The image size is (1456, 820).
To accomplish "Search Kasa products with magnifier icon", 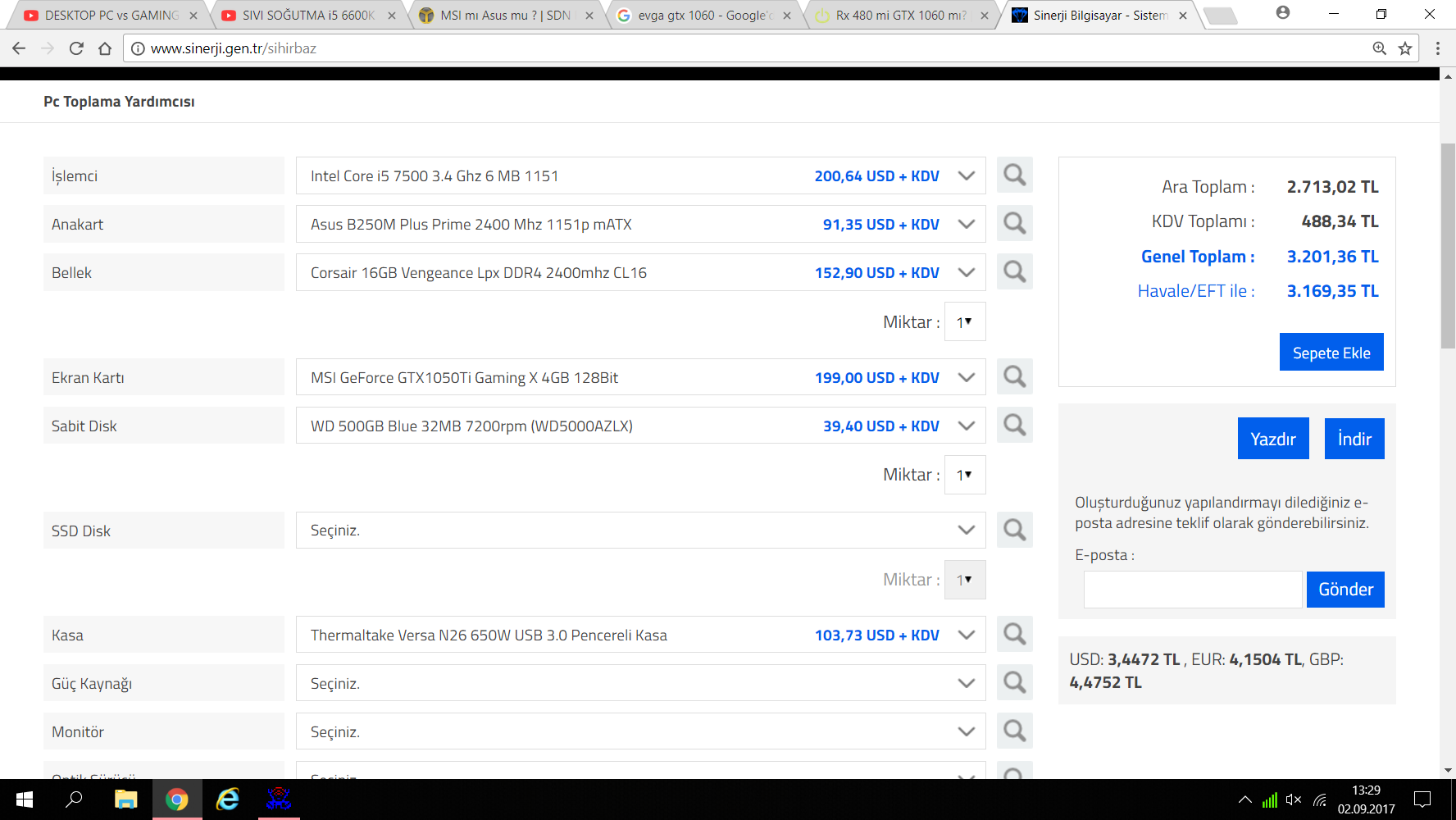I will tap(1015, 635).
